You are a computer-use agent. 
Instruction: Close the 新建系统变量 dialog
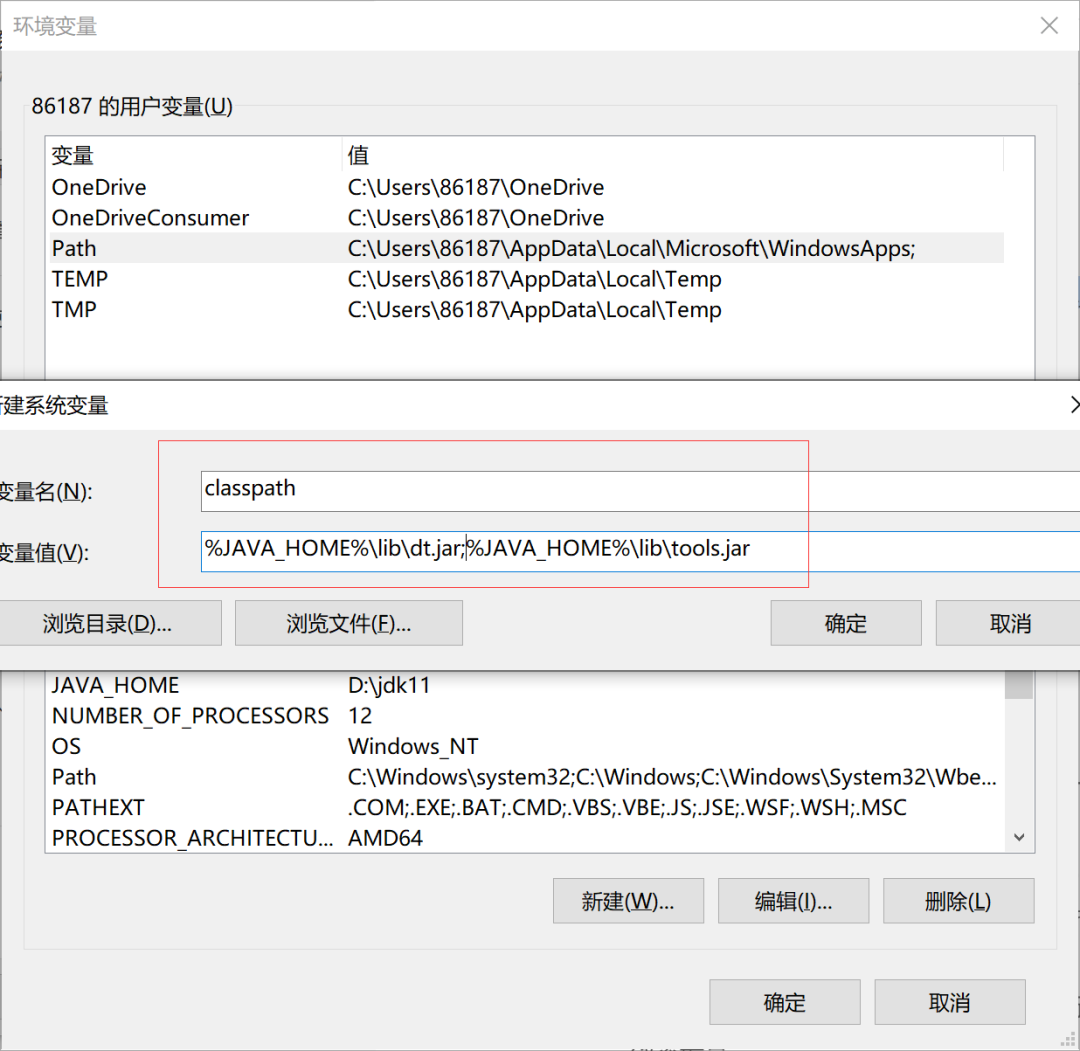pyautogui.click(x=1074, y=405)
